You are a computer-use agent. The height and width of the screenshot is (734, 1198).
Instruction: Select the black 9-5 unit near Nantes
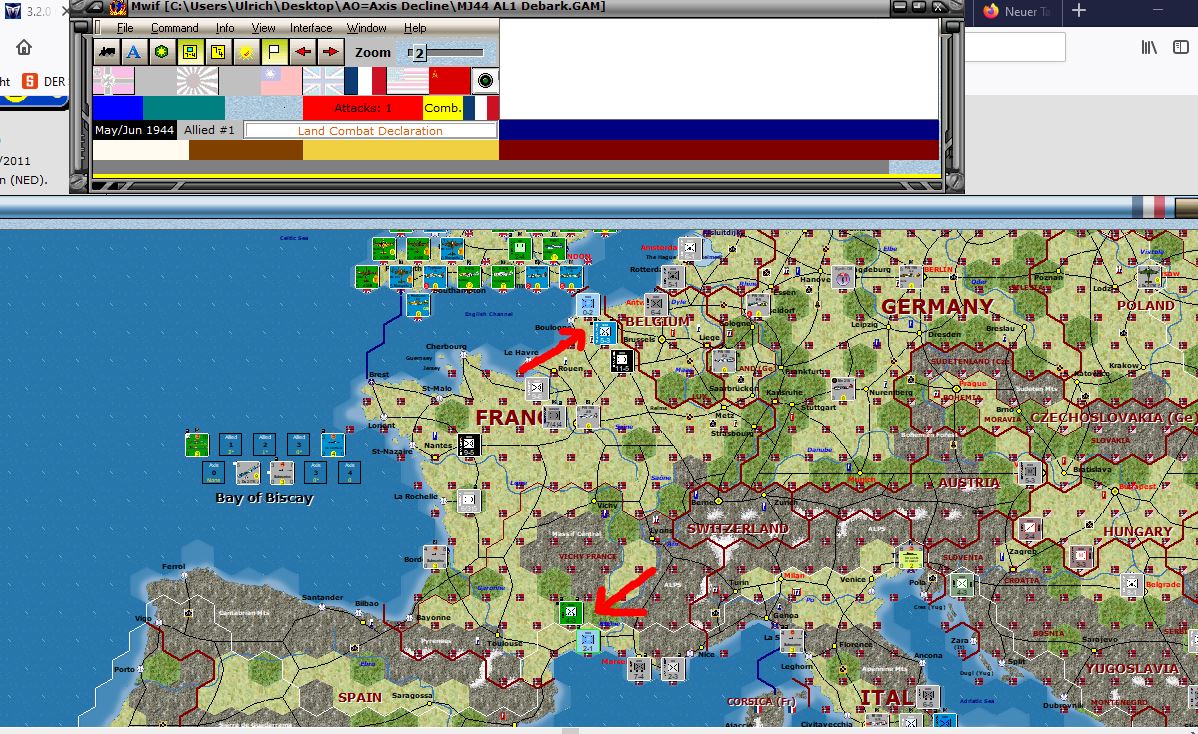[468, 445]
